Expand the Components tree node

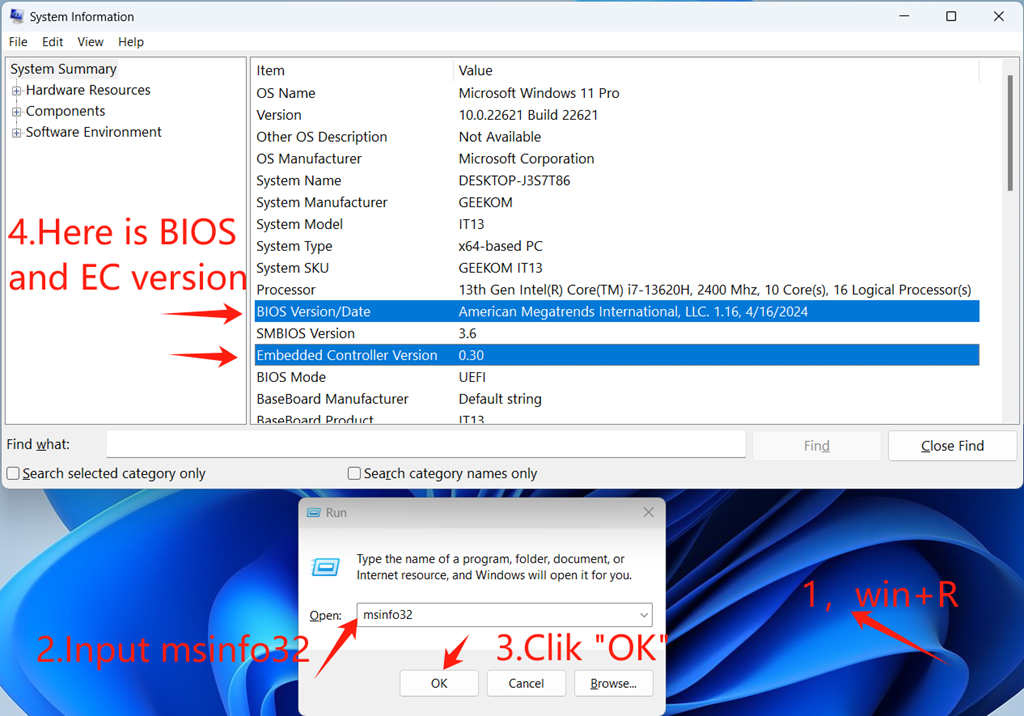(x=18, y=111)
